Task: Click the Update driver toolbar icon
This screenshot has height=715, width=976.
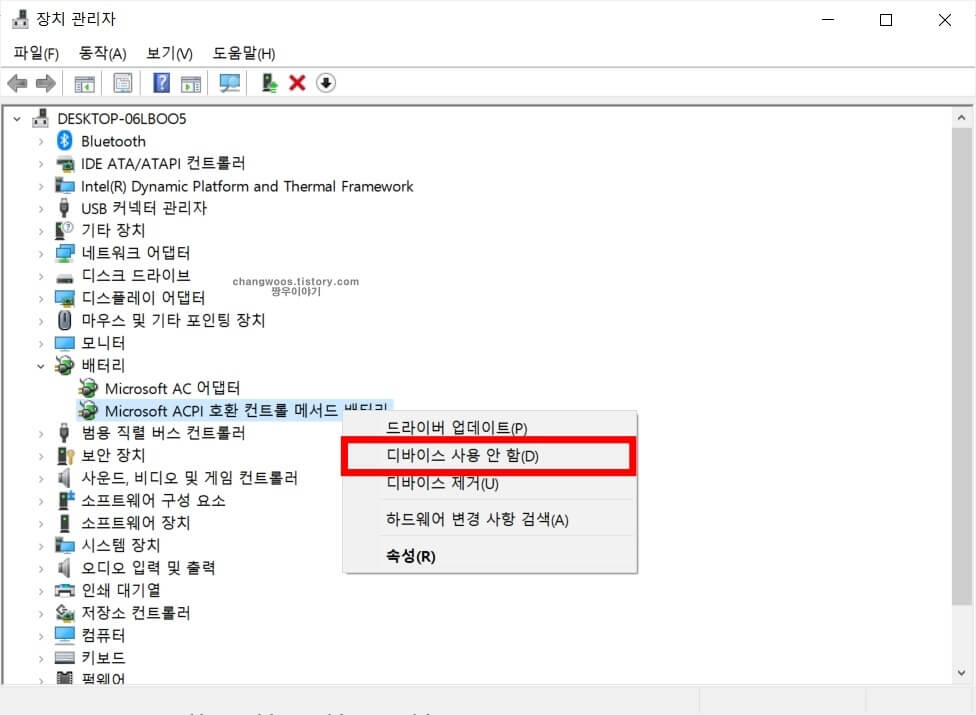Action: pyautogui.click(x=268, y=83)
